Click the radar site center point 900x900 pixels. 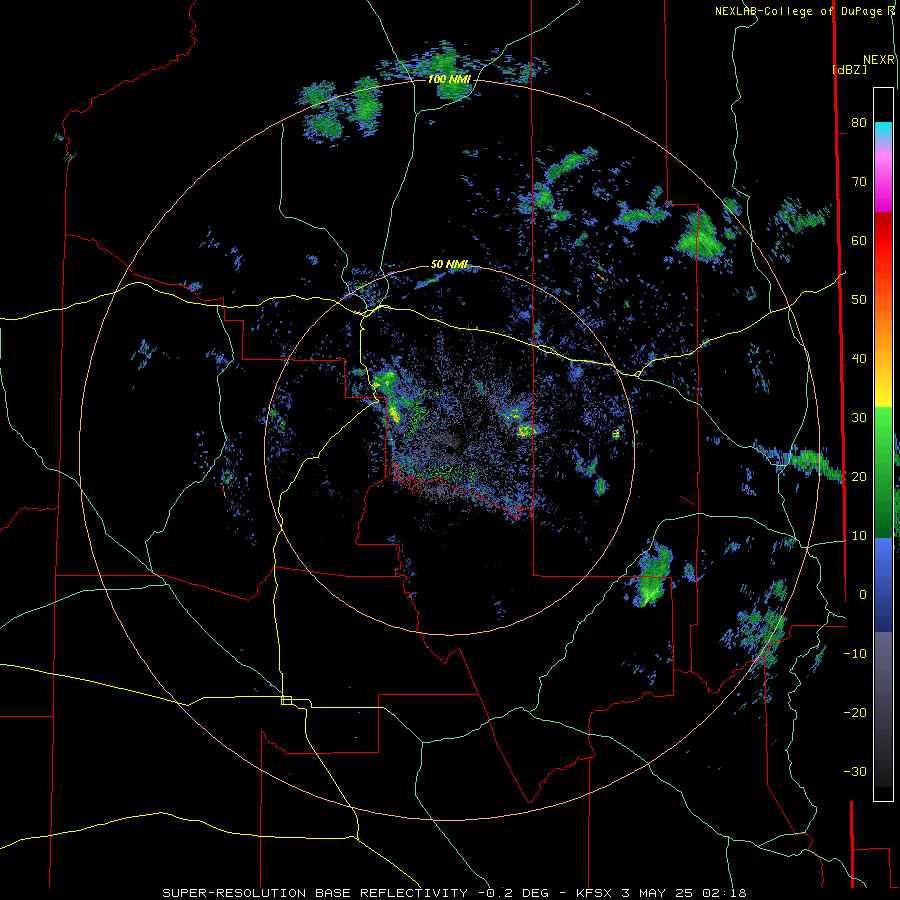point(449,449)
